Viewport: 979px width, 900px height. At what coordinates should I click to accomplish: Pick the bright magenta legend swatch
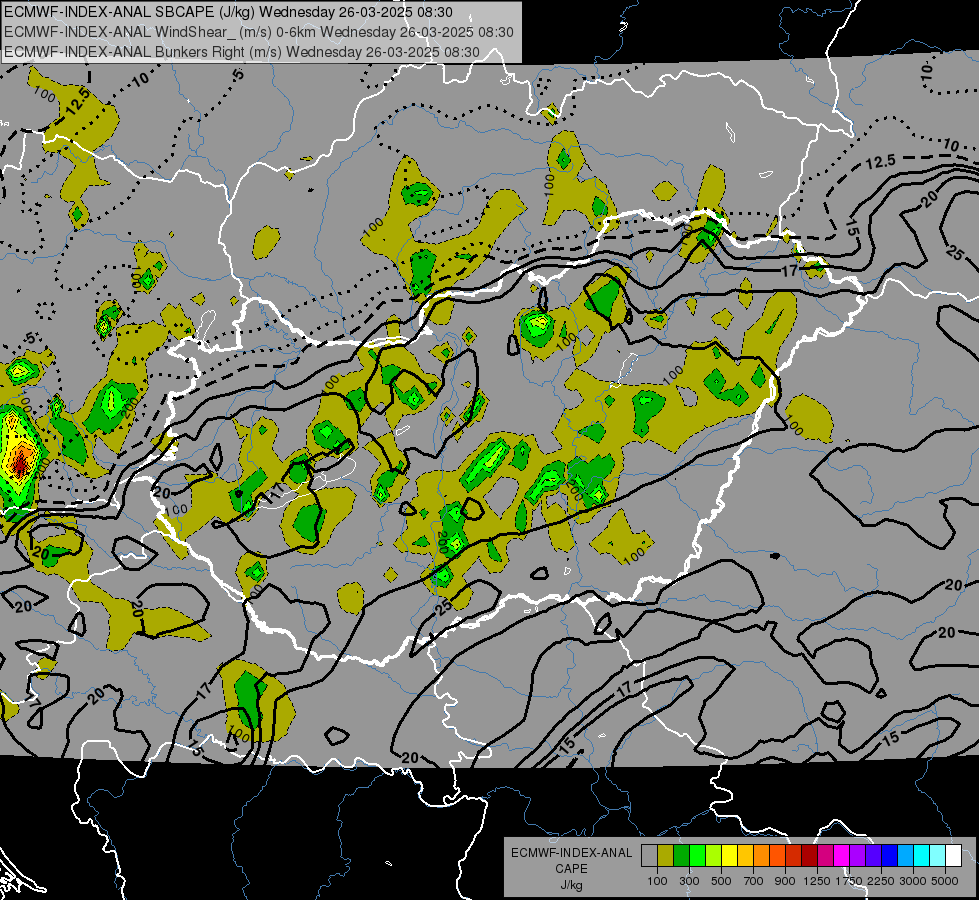(x=842, y=856)
